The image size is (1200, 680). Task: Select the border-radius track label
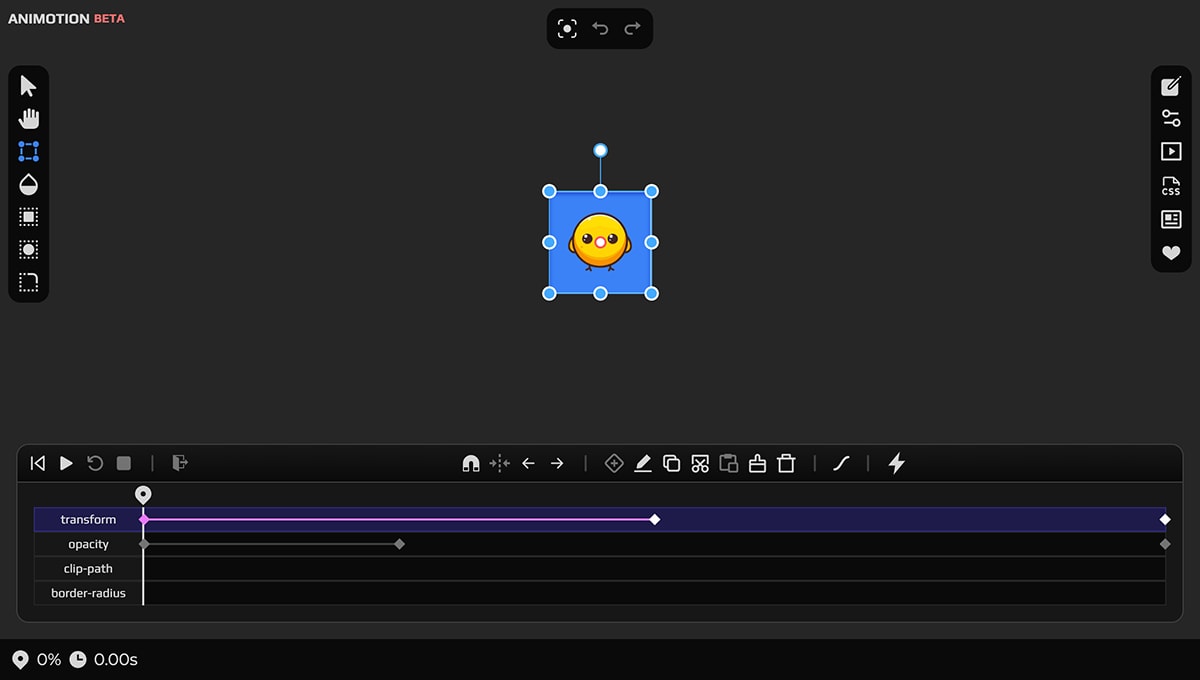[x=88, y=593]
